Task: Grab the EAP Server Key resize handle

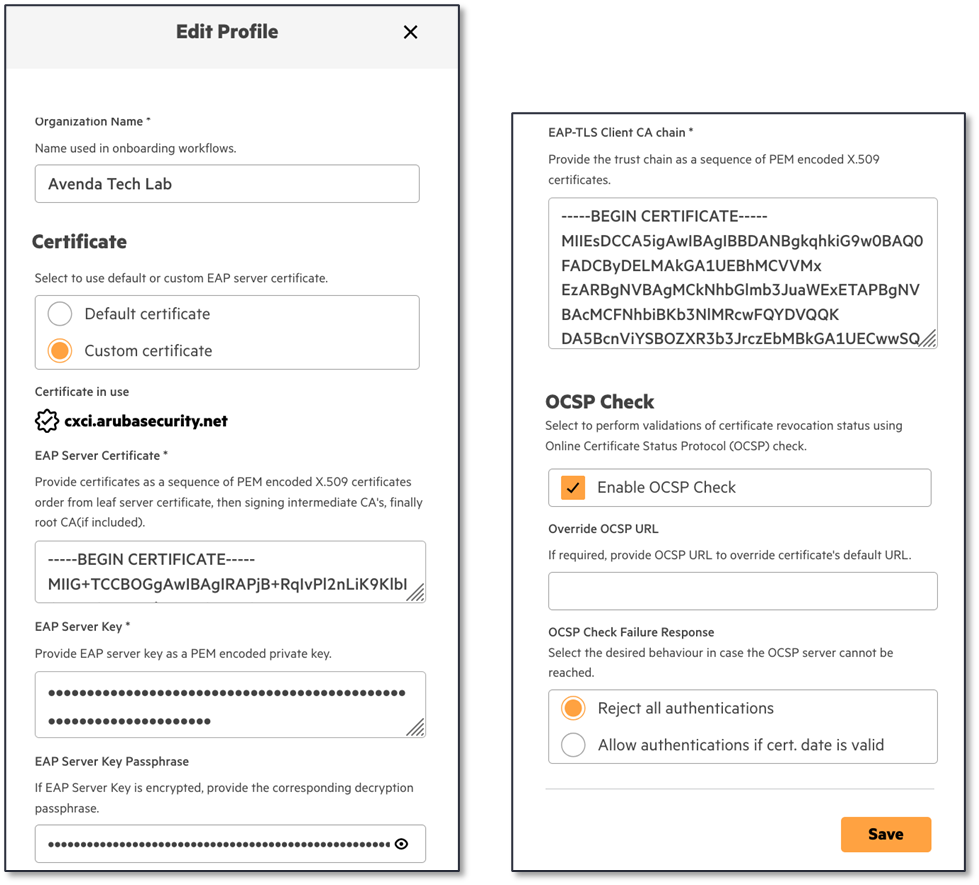Action: click(415, 727)
